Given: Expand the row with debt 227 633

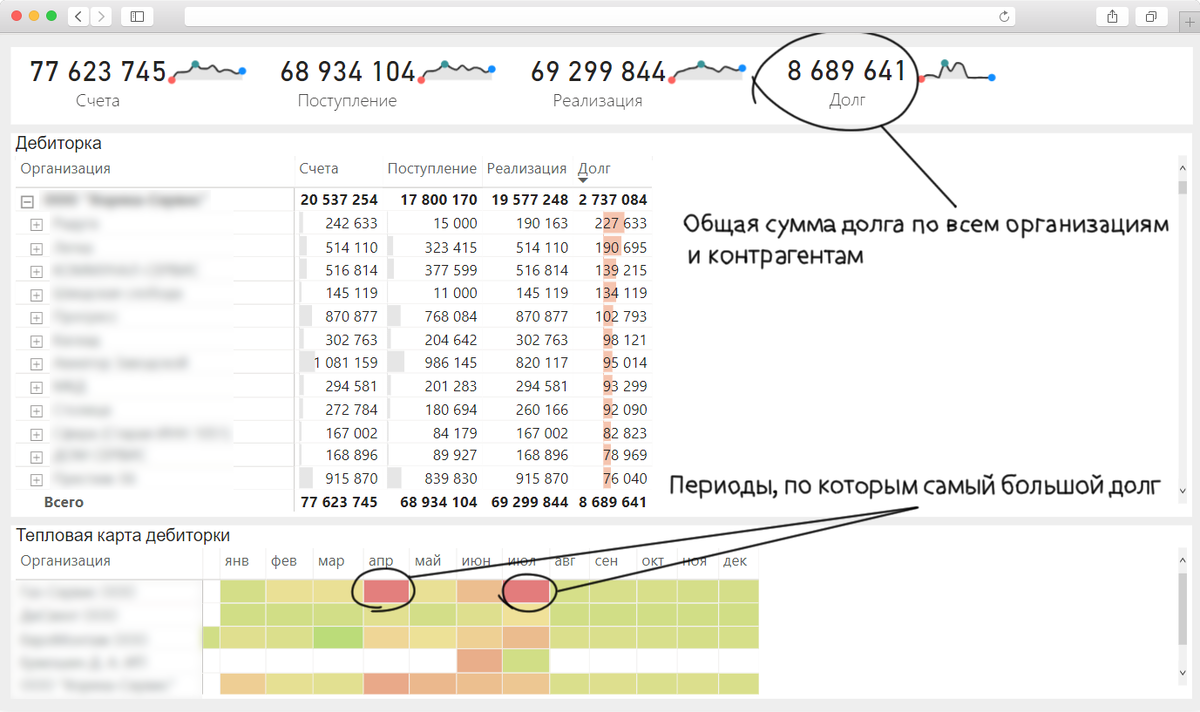Looking at the screenshot, I should (x=37, y=224).
